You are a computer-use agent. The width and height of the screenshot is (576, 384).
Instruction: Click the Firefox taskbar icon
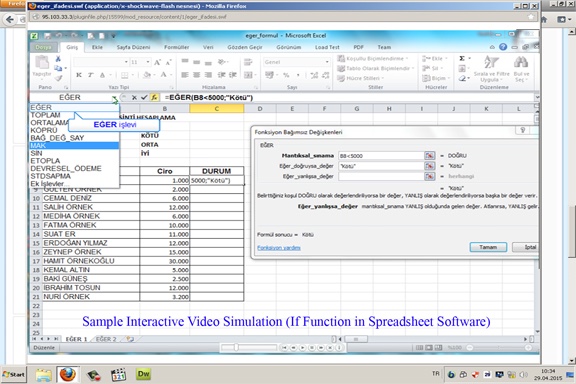pyautogui.click(x=68, y=374)
